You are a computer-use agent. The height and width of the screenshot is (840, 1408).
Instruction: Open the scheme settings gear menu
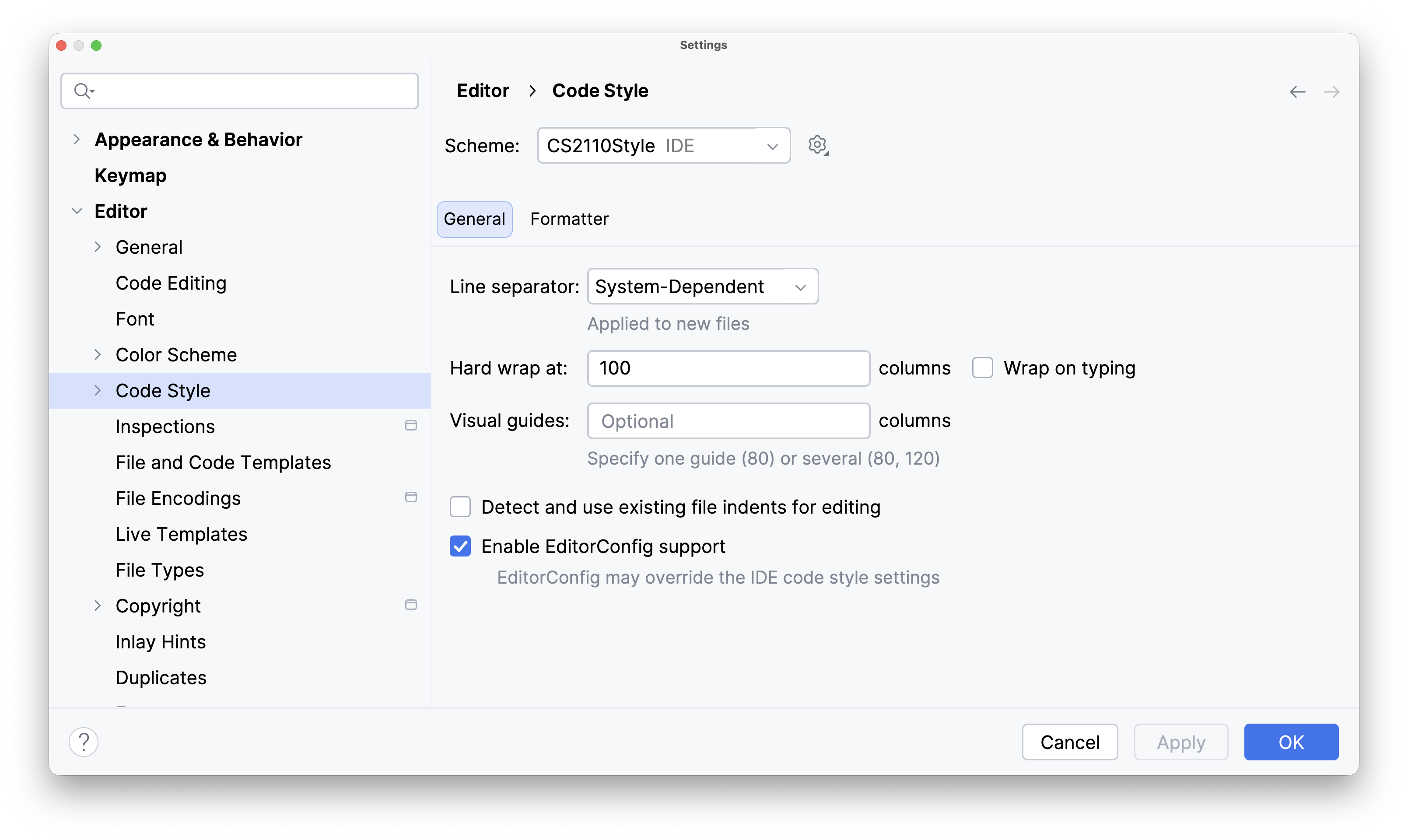(817, 145)
